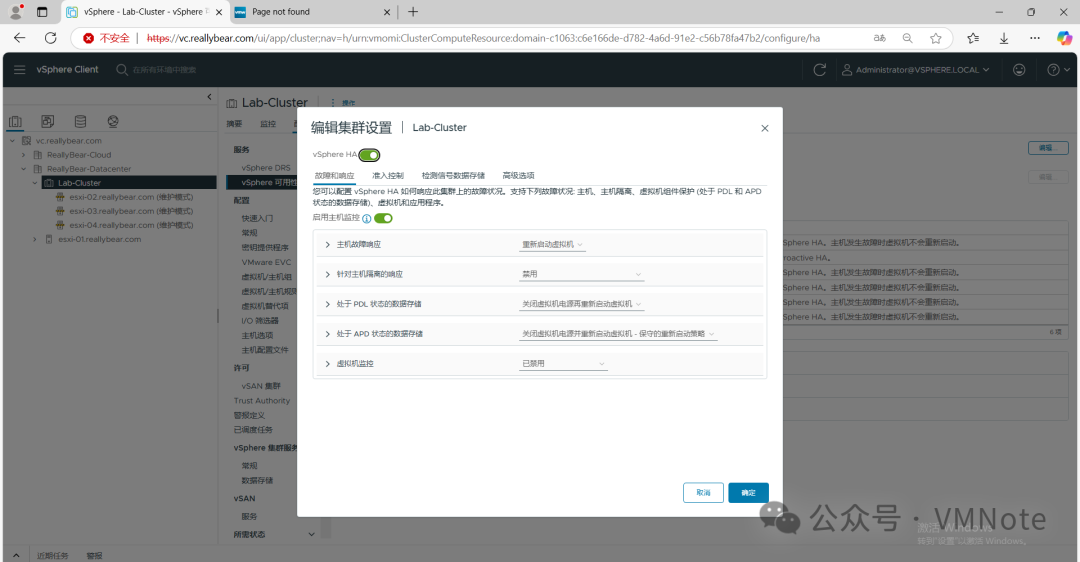Image resolution: width=1080 pixels, height=562 pixels.
Task: Open the browser favorites list icon
Action: (973, 38)
